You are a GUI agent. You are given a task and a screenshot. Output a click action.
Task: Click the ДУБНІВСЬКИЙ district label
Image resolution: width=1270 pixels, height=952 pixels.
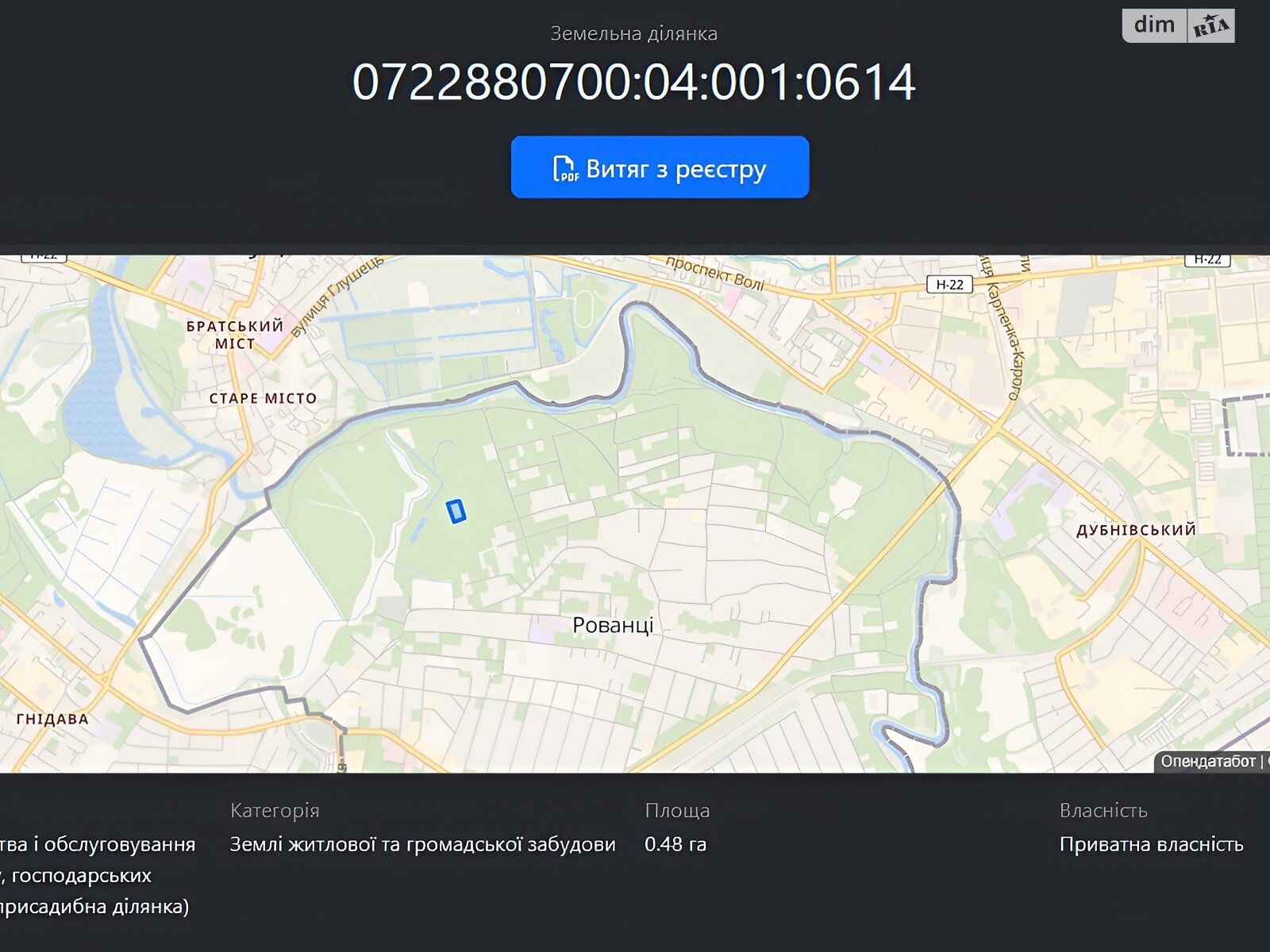pyautogui.click(x=1136, y=530)
